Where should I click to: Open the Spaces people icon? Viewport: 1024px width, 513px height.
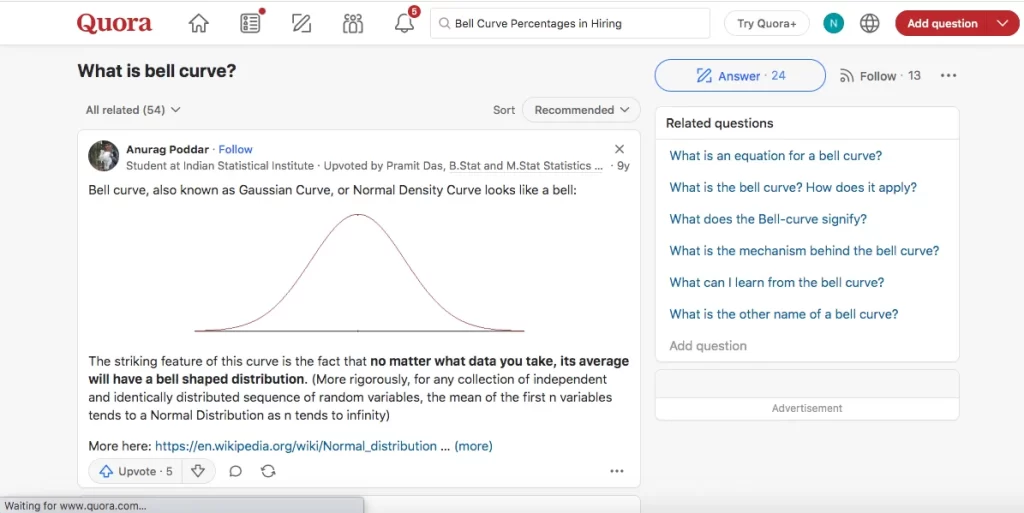[353, 23]
